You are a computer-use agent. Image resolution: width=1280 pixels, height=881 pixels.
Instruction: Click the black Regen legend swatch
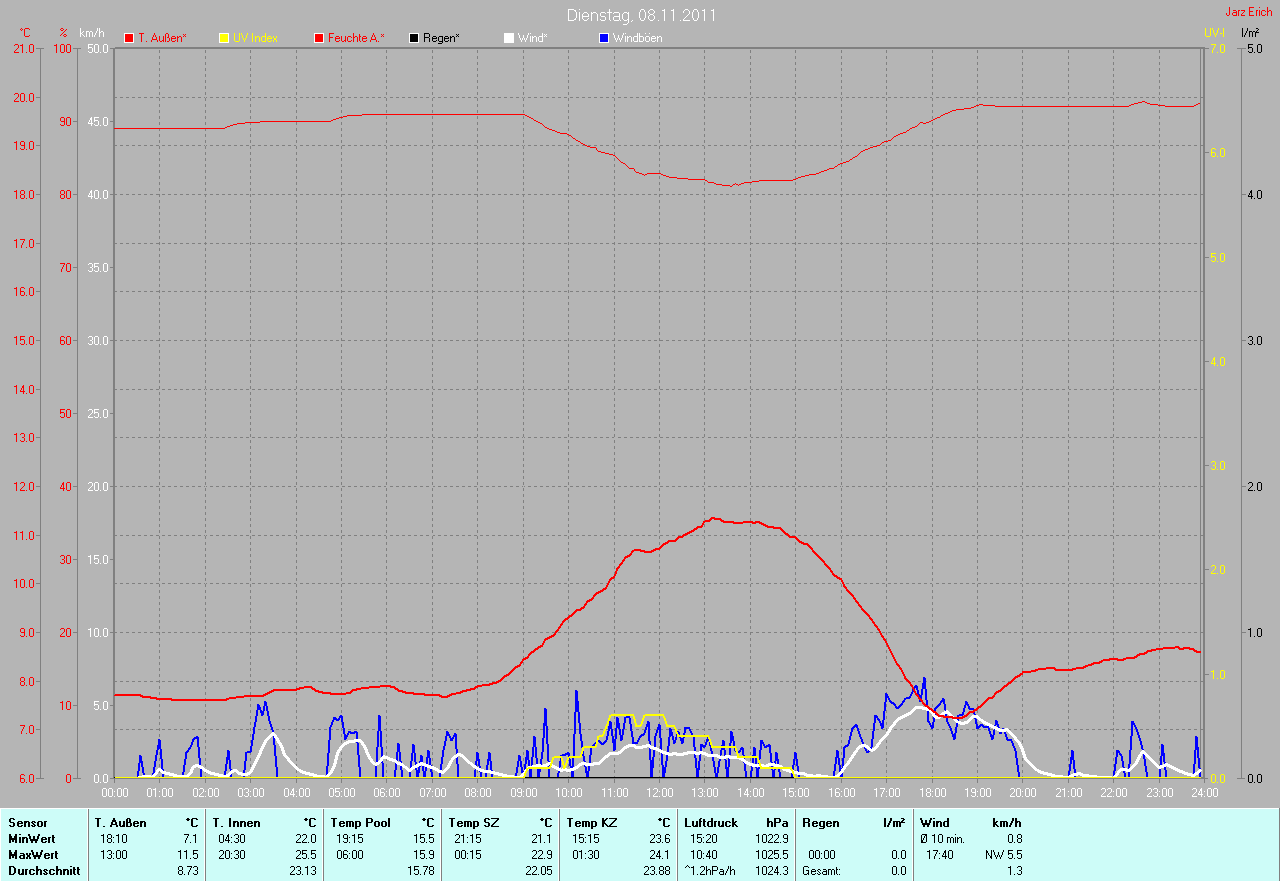tap(414, 38)
